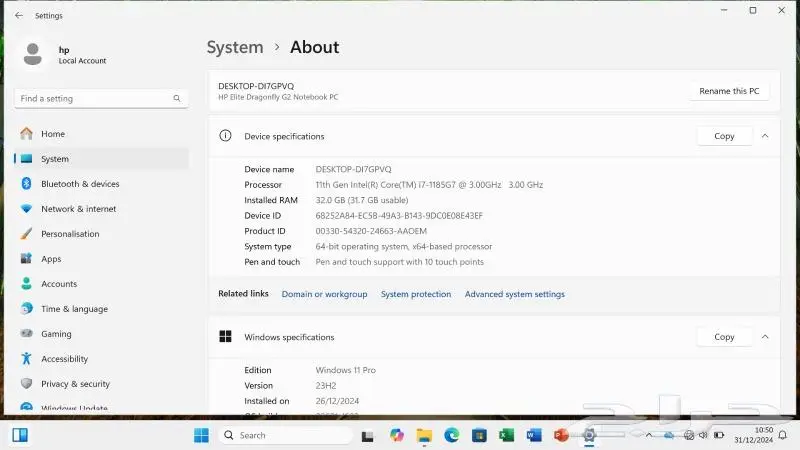Viewport: 800px width, 450px height.
Task: Click the Device ID value starting 68252A84
Action: [x=399, y=215]
